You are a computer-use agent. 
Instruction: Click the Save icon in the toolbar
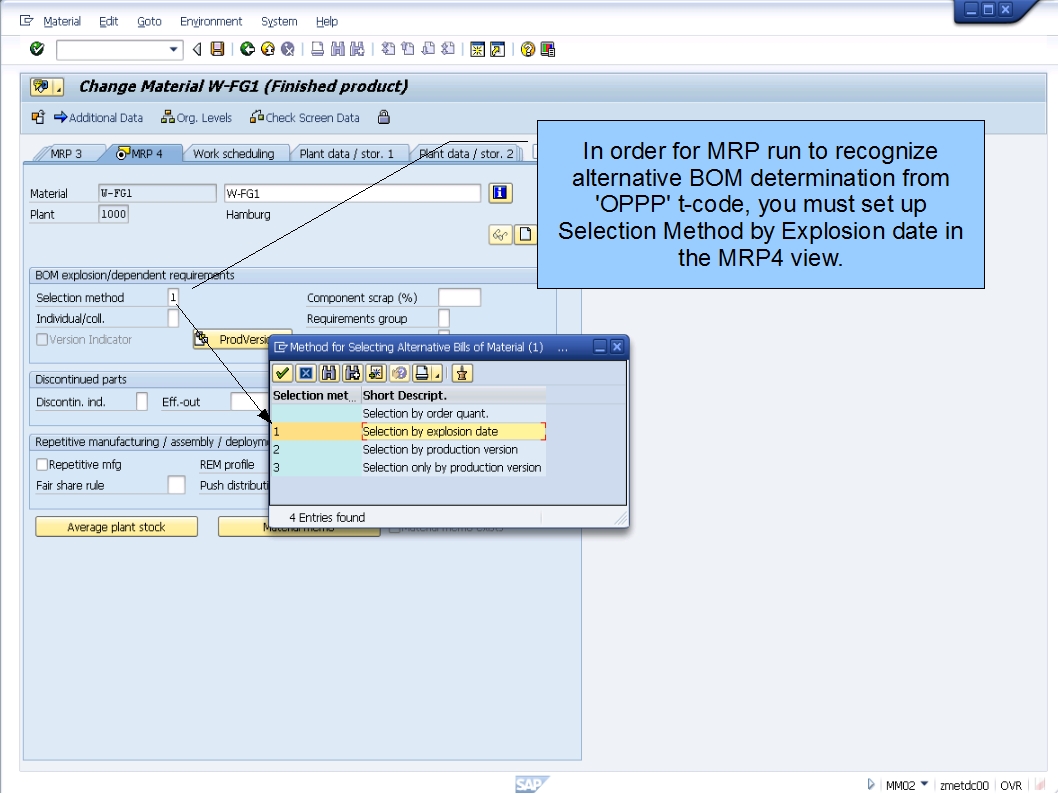coord(216,49)
